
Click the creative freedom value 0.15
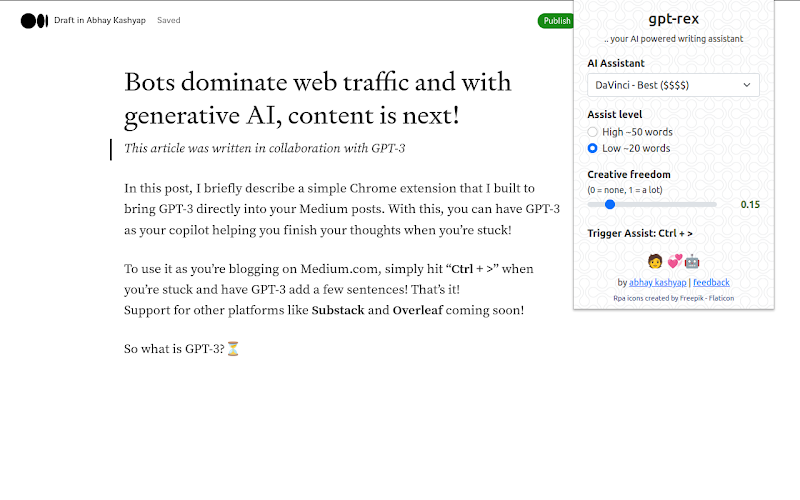click(x=750, y=205)
